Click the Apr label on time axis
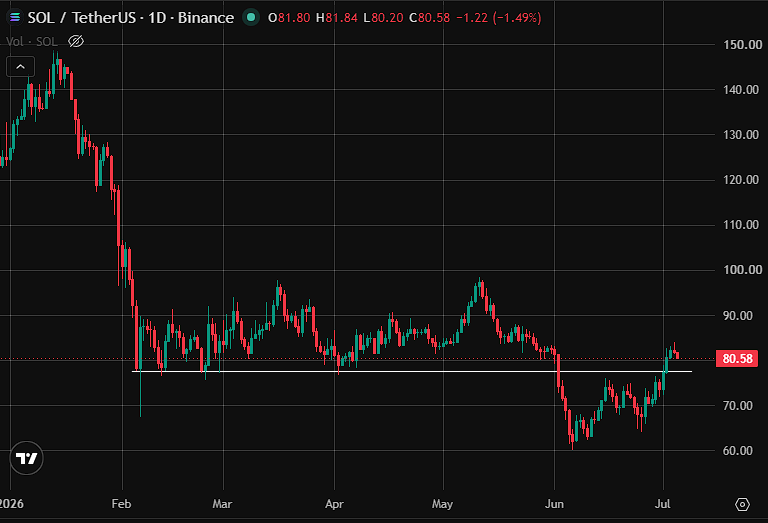This screenshot has height=523, width=768. click(334, 504)
